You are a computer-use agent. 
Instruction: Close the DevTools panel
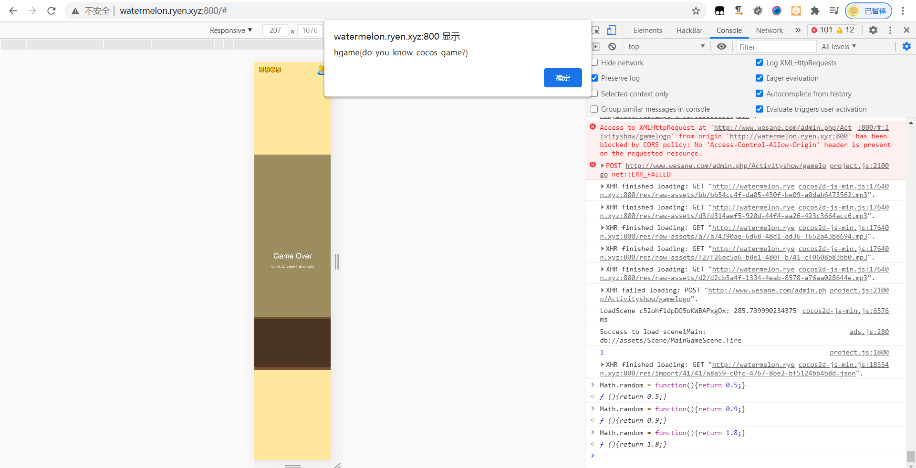click(x=906, y=30)
